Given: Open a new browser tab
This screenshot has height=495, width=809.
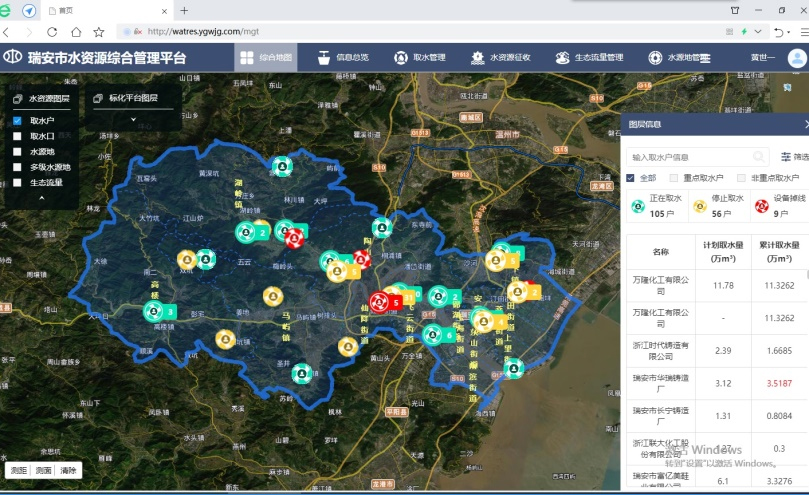Looking at the screenshot, I should click(x=184, y=10).
